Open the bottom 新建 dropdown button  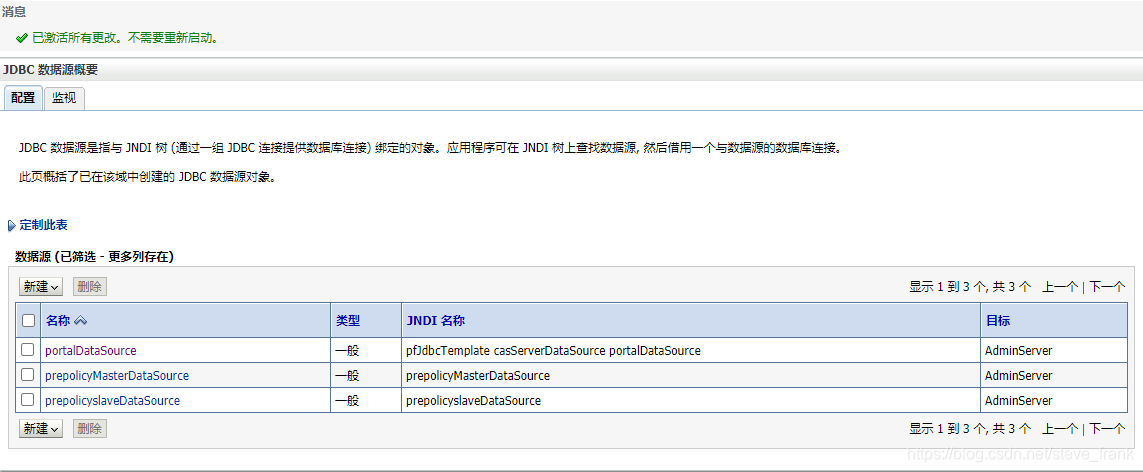point(41,428)
